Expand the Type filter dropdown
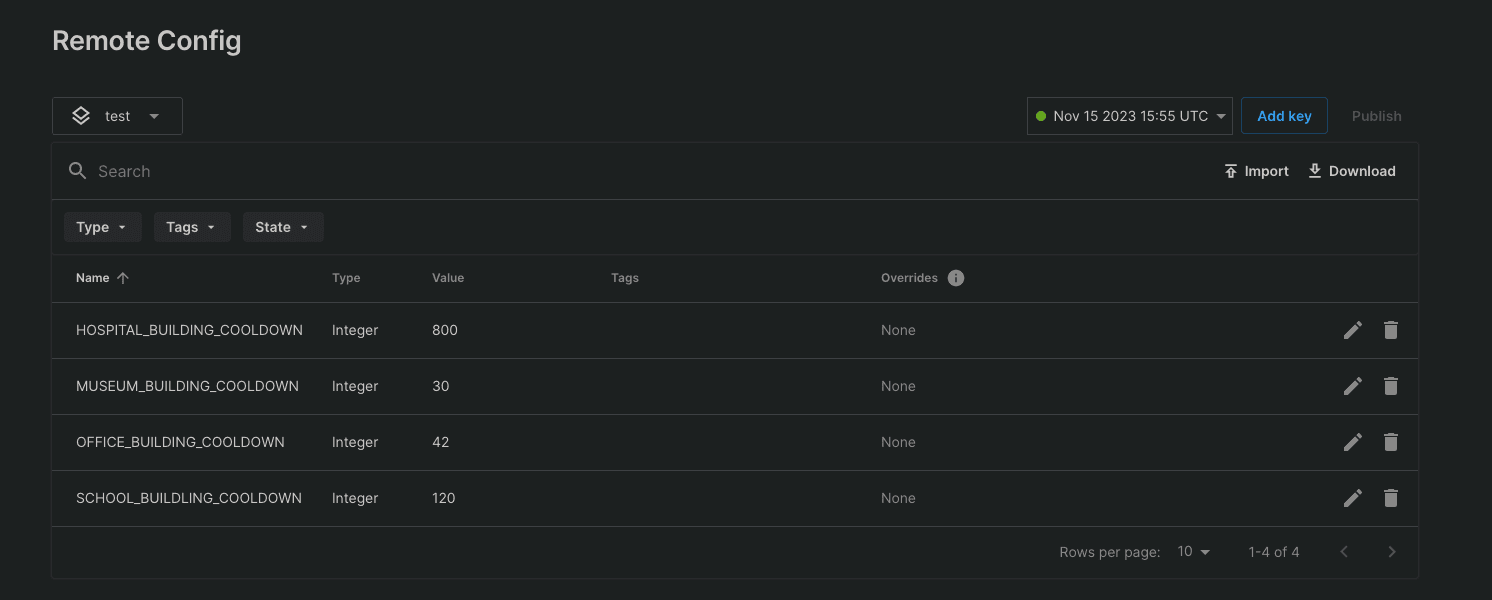Viewport: 1492px width, 600px height. pyautogui.click(x=102, y=227)
